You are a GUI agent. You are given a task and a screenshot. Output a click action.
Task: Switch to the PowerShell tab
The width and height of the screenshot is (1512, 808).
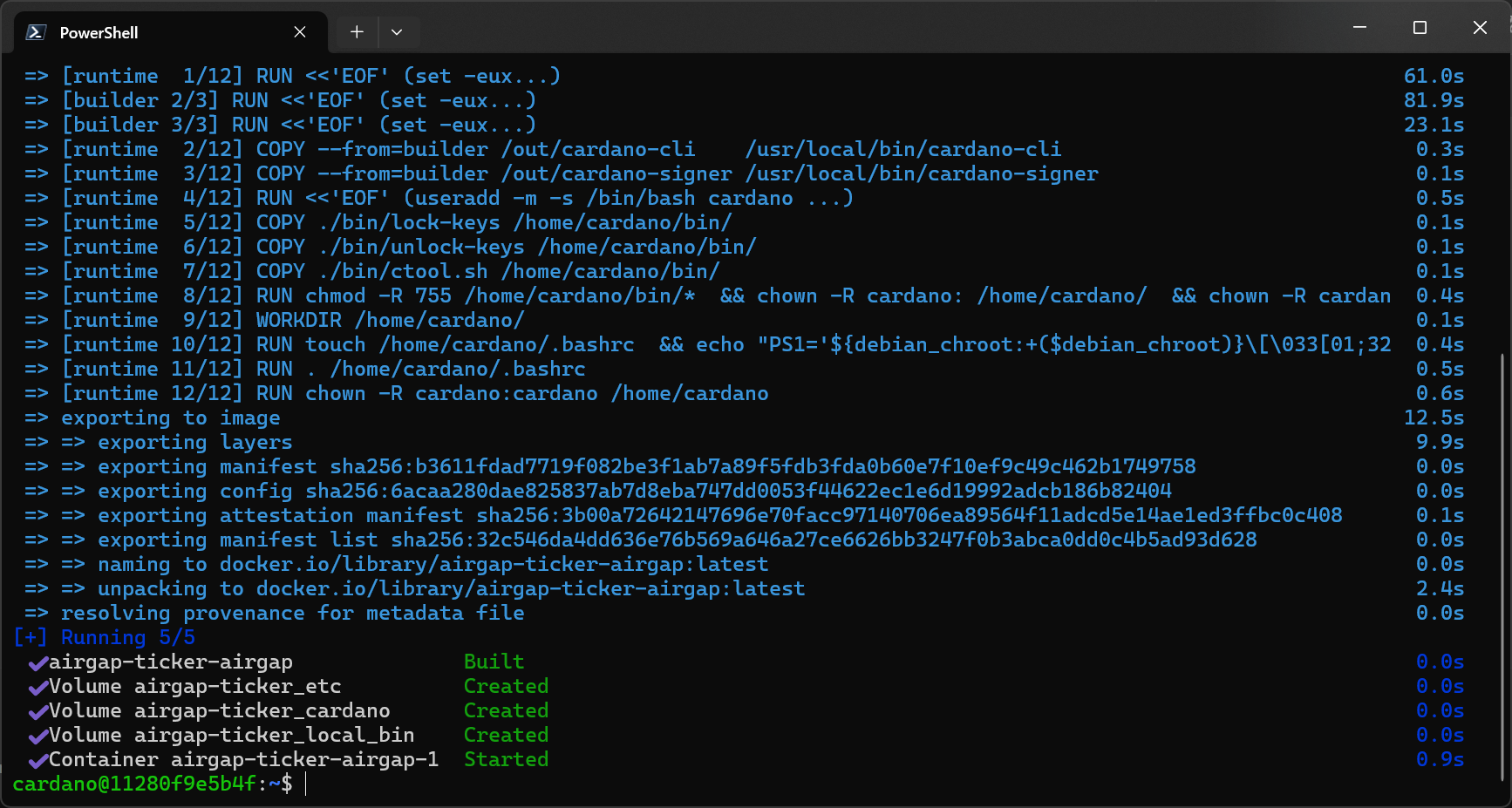tap(131, 32)
